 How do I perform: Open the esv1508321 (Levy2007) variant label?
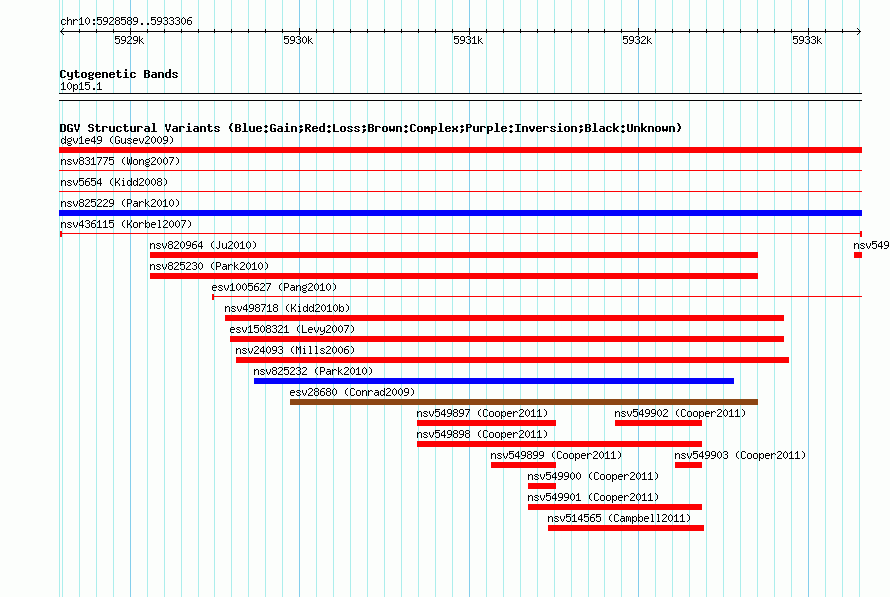click(292, 329)
